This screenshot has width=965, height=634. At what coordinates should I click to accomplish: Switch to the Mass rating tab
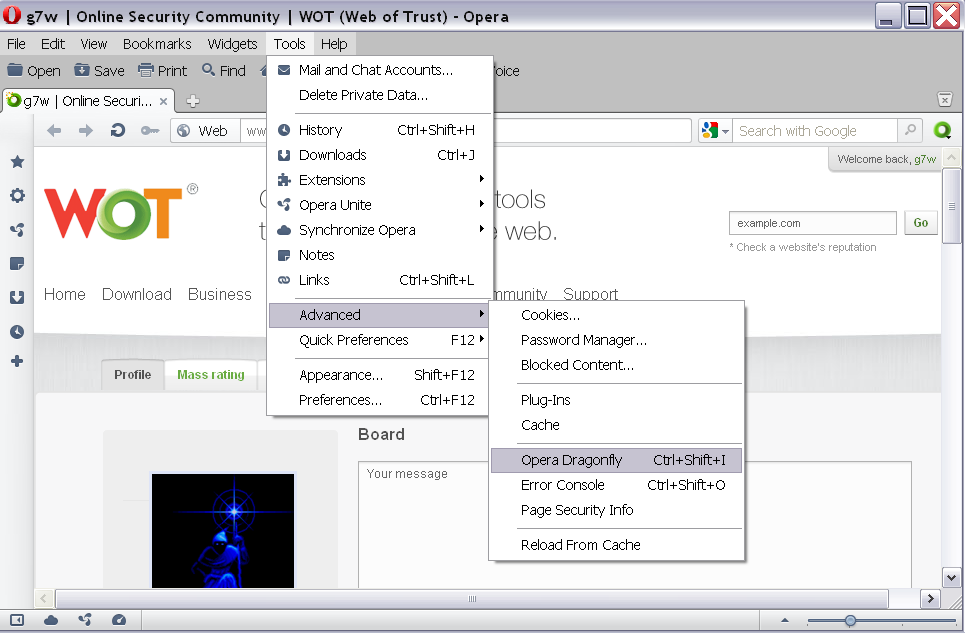(x=210, y=374)
